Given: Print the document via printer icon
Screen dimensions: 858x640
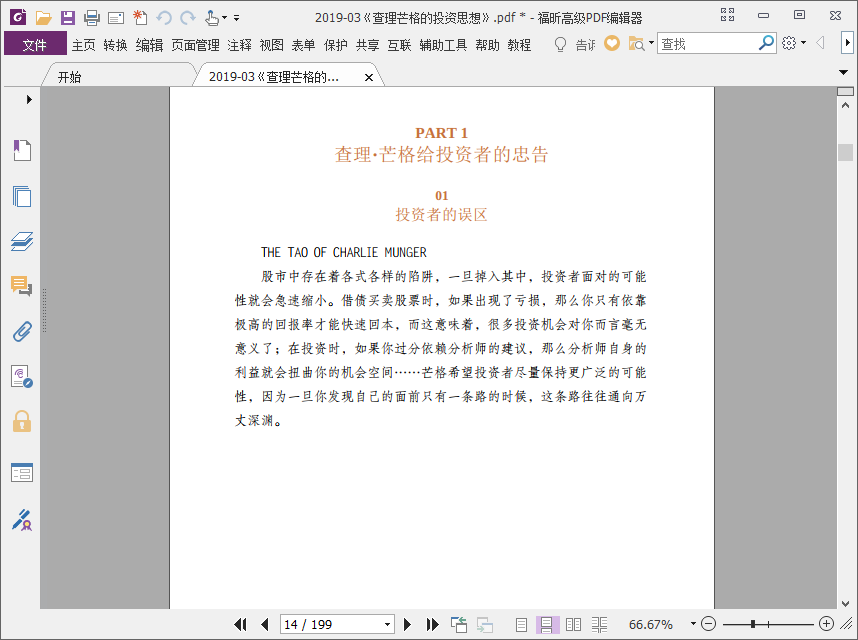Looking at the screenshot, I should pyautogui.click(x=91, y=18).
